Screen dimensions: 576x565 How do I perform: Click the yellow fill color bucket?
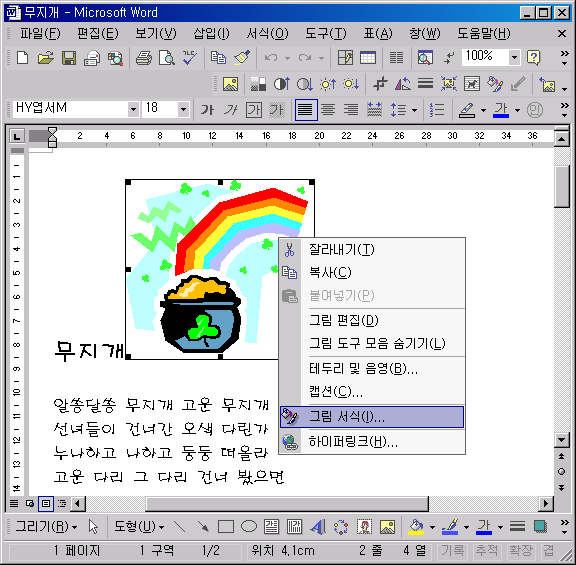coord(416,527)
